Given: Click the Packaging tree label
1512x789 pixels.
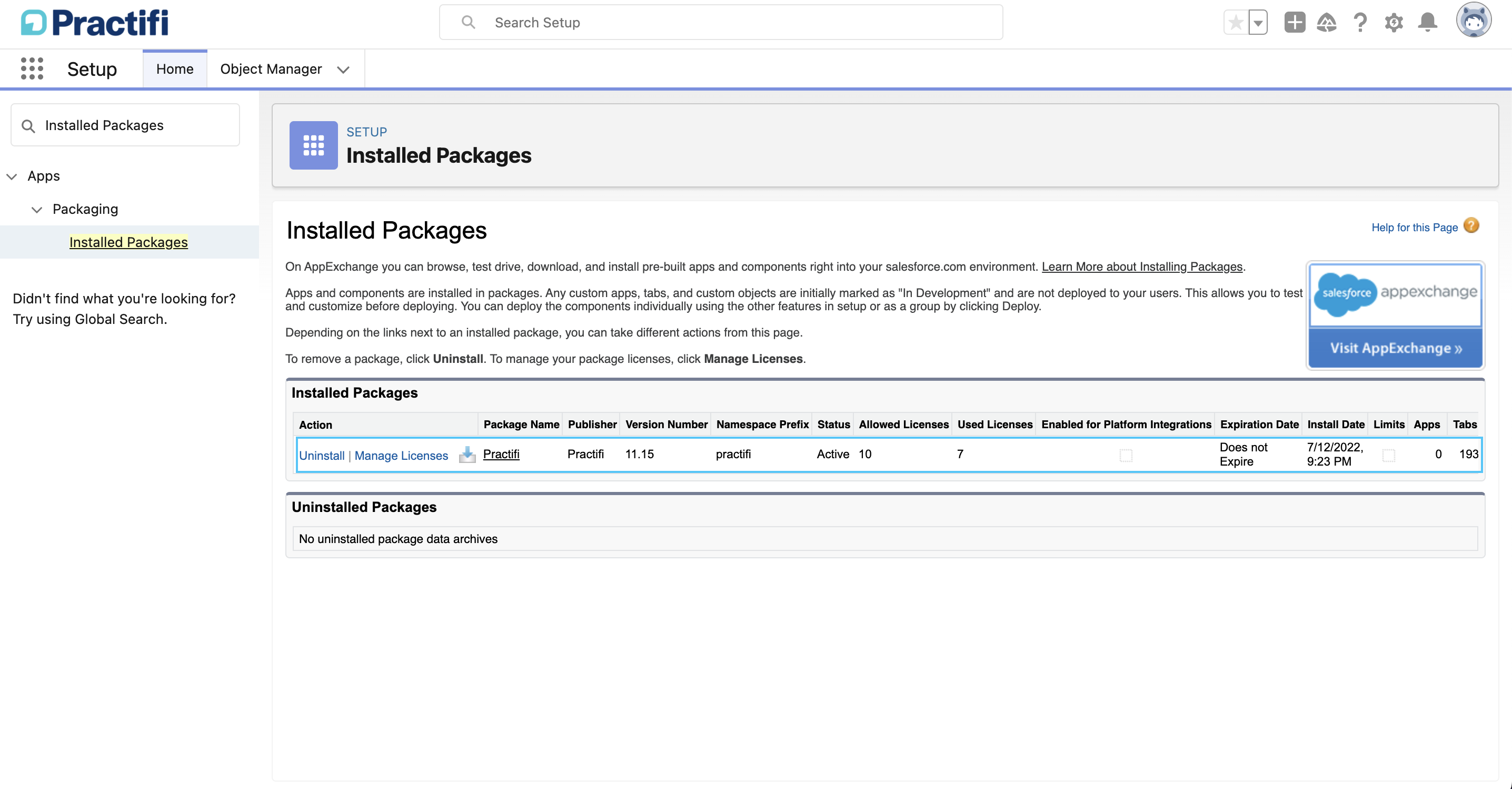Looking at the screenshot, I should click(85, 209).
